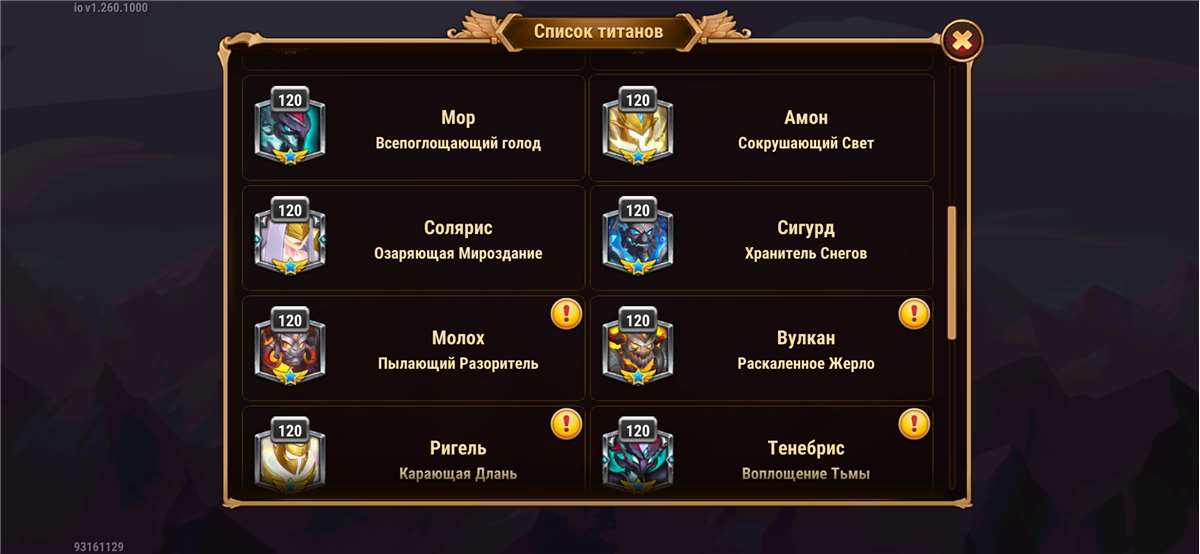This screenshot has width=1200, height=554.
Task: Open Амон Сокрушающий Свет entry
Action: (762, 128)
